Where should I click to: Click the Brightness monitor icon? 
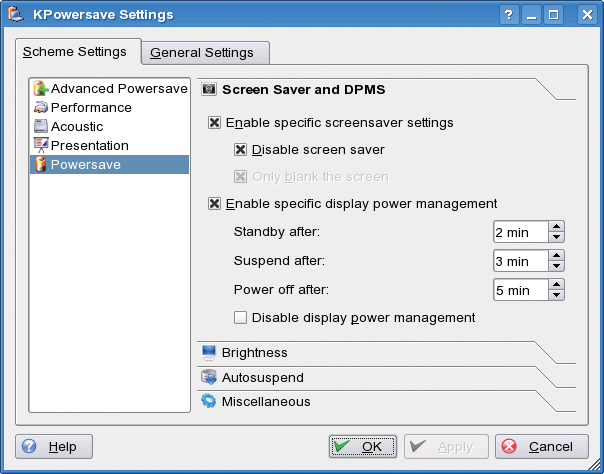coord(209,353)
